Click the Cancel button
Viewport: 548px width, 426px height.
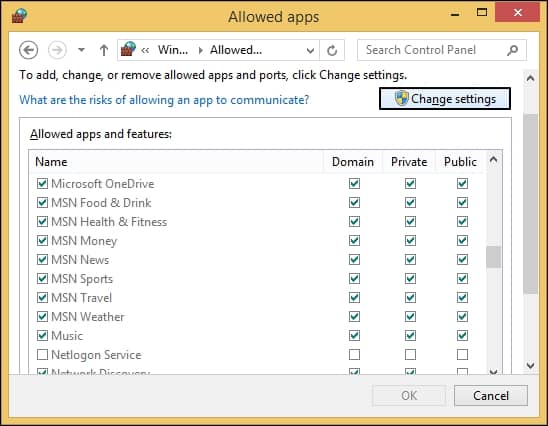pos(491,396)
